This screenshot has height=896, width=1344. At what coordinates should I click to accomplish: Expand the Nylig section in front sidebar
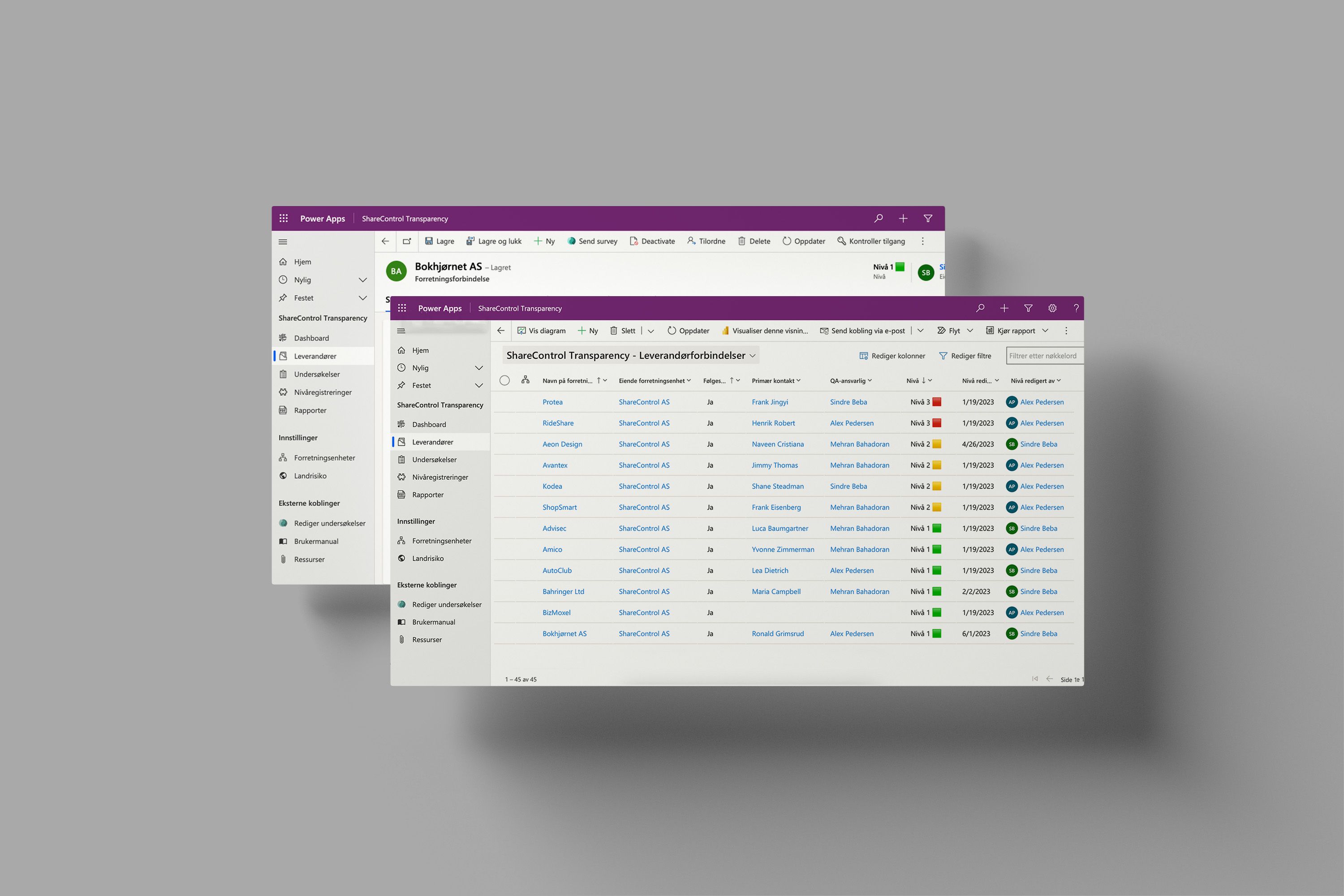coord(479,368)
